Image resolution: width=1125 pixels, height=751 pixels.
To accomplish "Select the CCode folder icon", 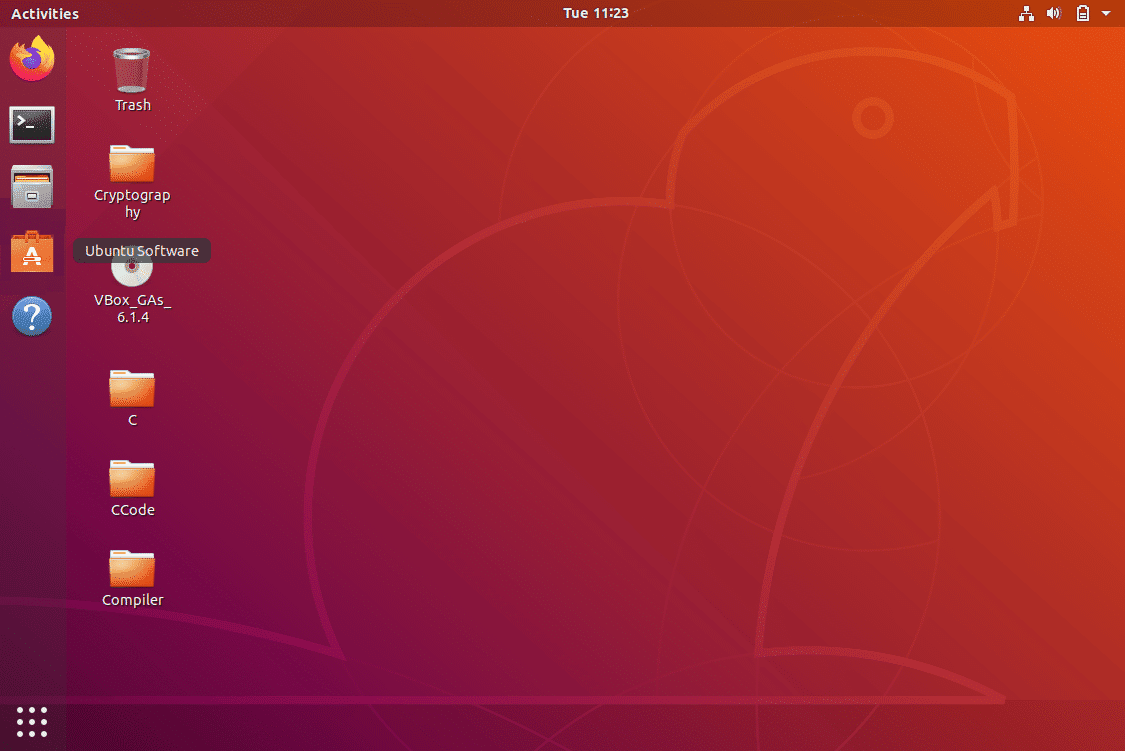I will click(132, 478).
